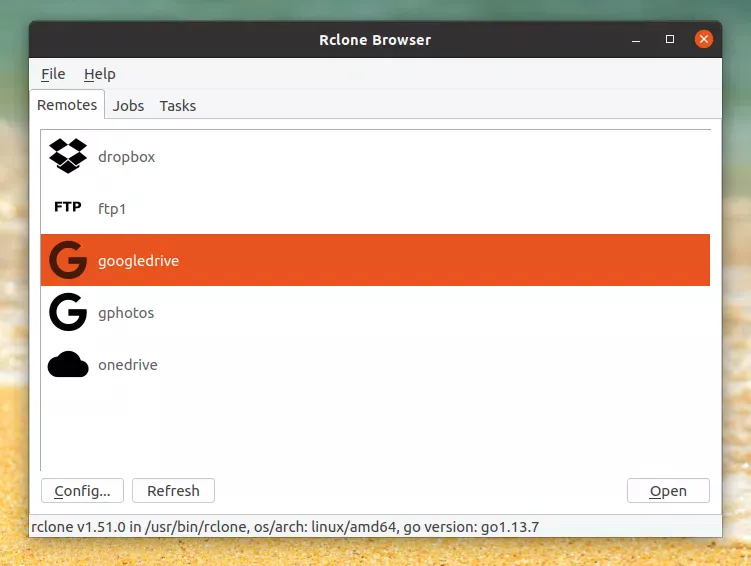The height and width of the screenshot is (566, 751).
Task: Select the onedrive remote label
Action: [x=128, y=365]
